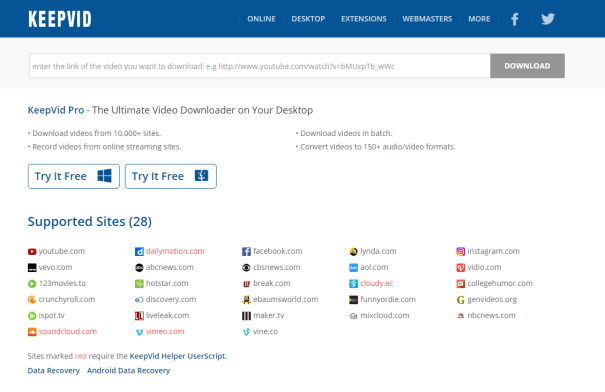Open KeepVid Helper UserScript link
This screenshot has height=392, width=605.
(x=177, y=356)
